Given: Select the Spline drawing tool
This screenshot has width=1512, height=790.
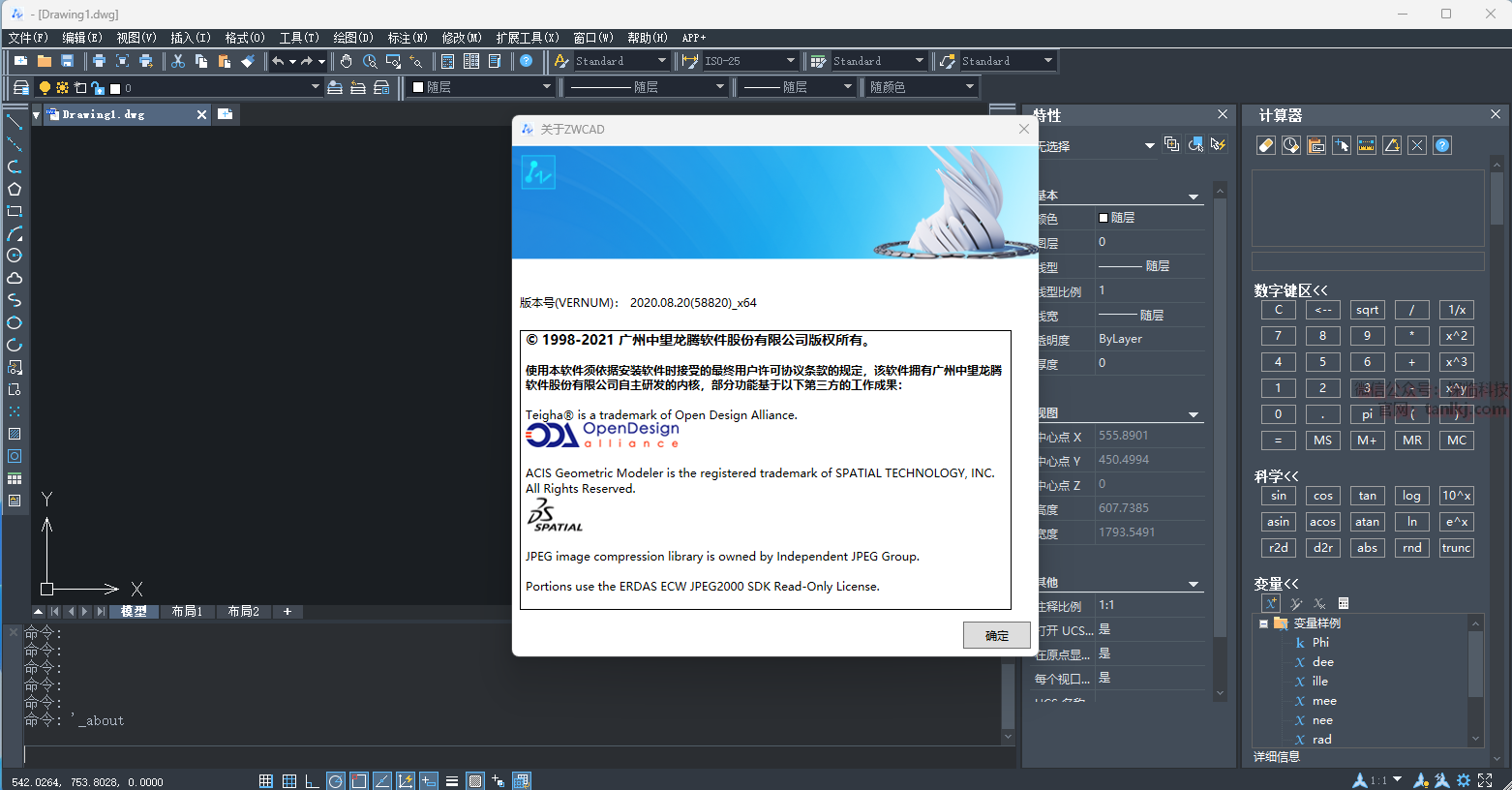Looking at the screenshot, I should coord(15,300).
